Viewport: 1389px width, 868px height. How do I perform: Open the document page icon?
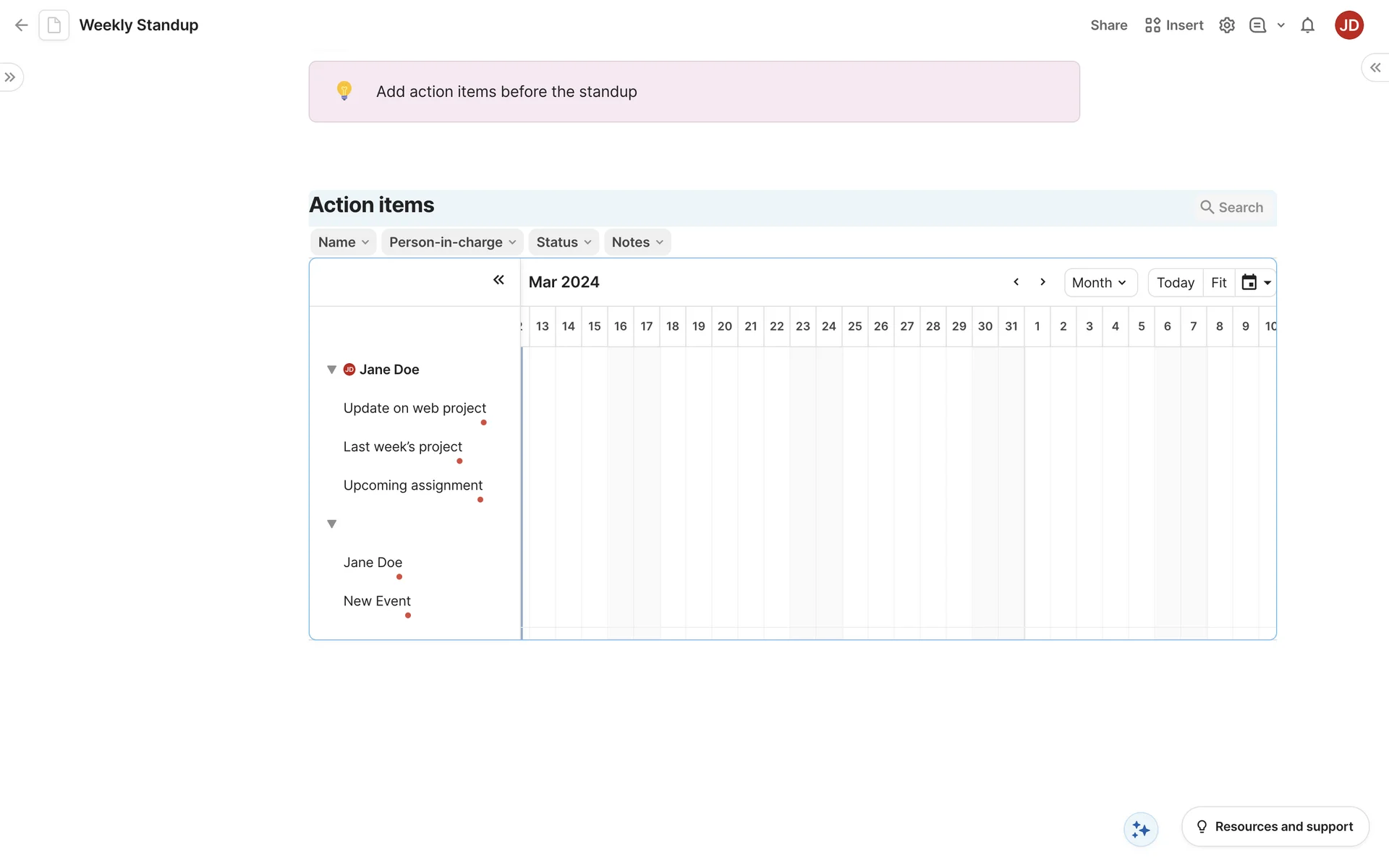pyautogui.click(x=54, y=25)
